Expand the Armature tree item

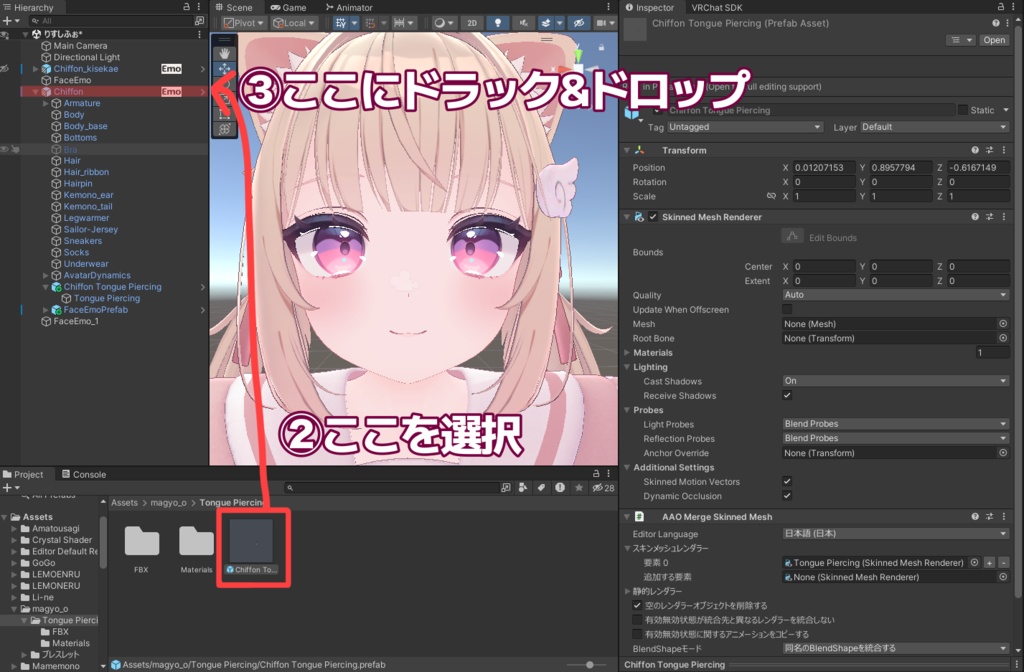point(46,103)
